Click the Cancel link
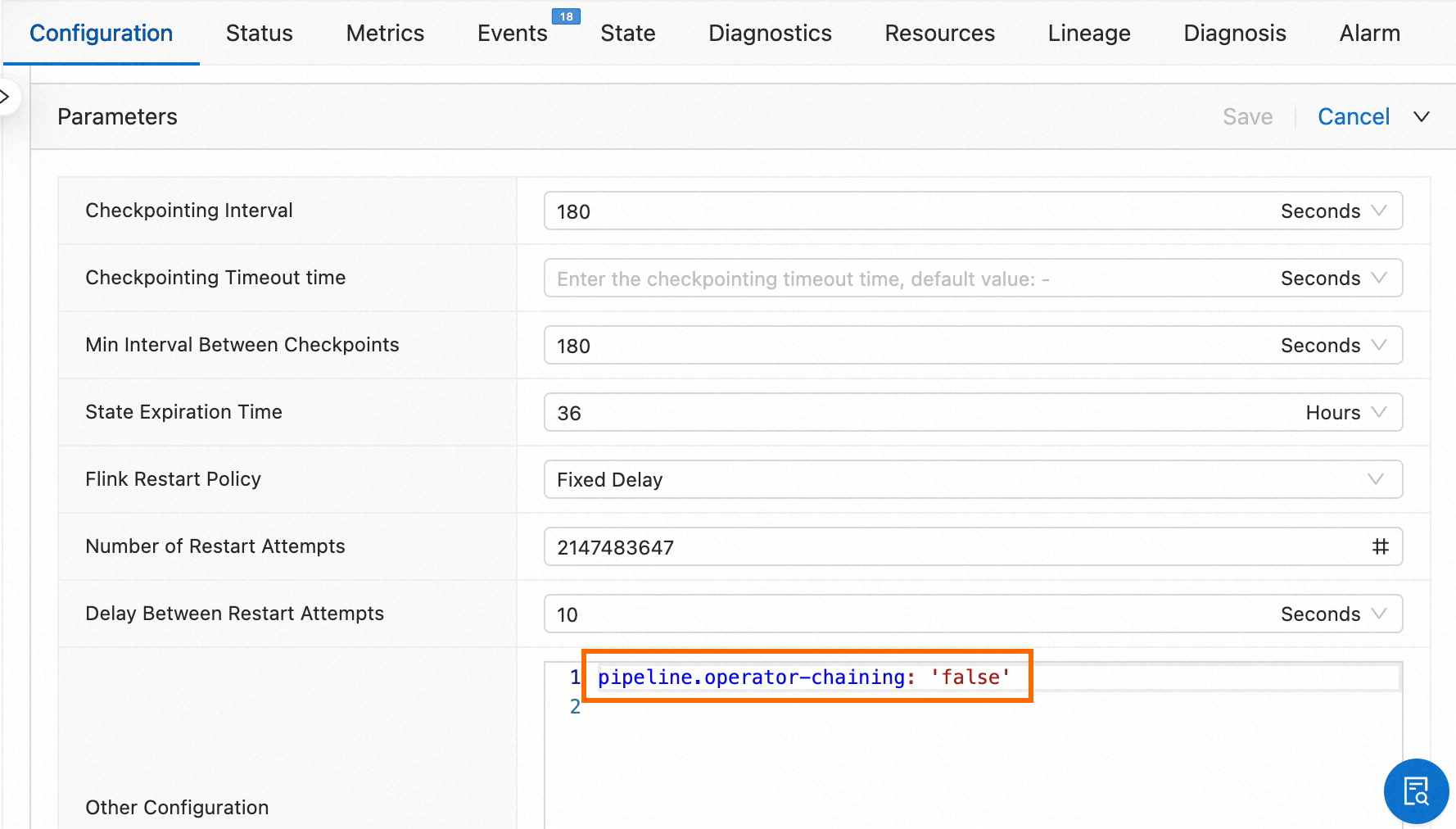Screen dimensions: 1456x829 pos(1354,116)
